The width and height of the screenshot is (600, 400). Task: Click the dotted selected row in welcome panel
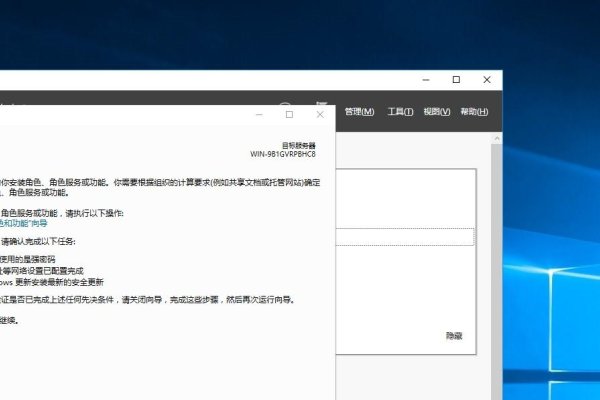click(405, 237)
